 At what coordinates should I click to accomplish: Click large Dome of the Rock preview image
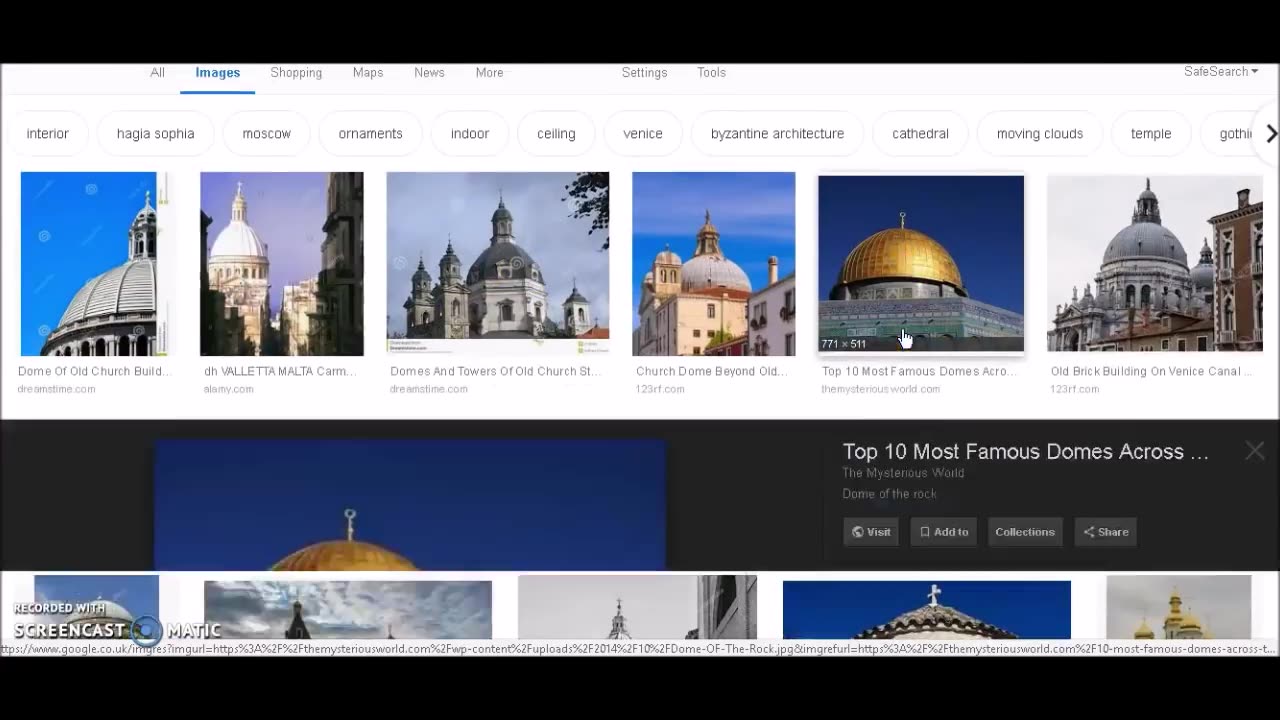point(410,505)
